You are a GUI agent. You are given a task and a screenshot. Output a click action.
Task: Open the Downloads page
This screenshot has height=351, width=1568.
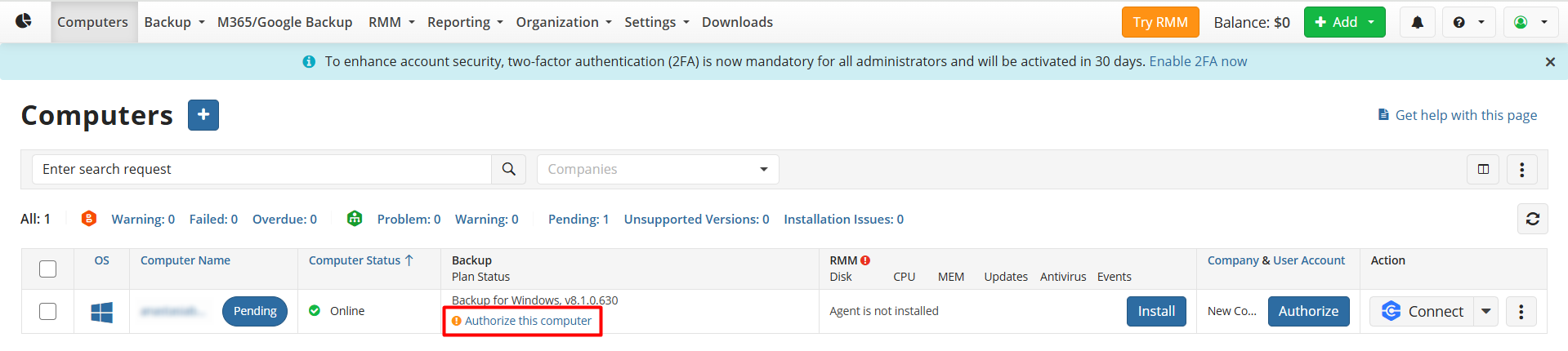(737, 22)
